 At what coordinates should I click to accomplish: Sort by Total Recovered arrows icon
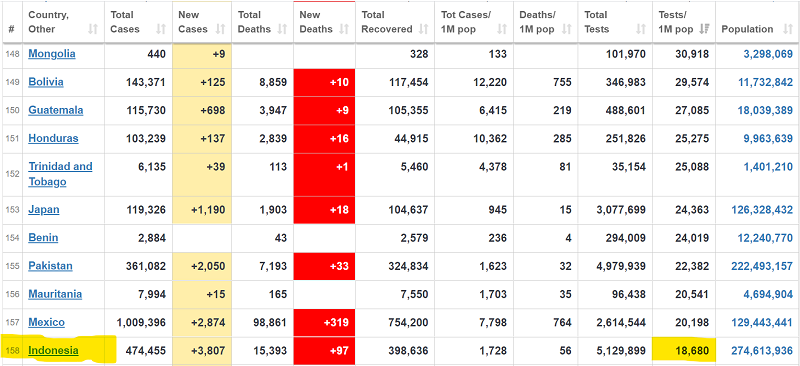(423, 29)
